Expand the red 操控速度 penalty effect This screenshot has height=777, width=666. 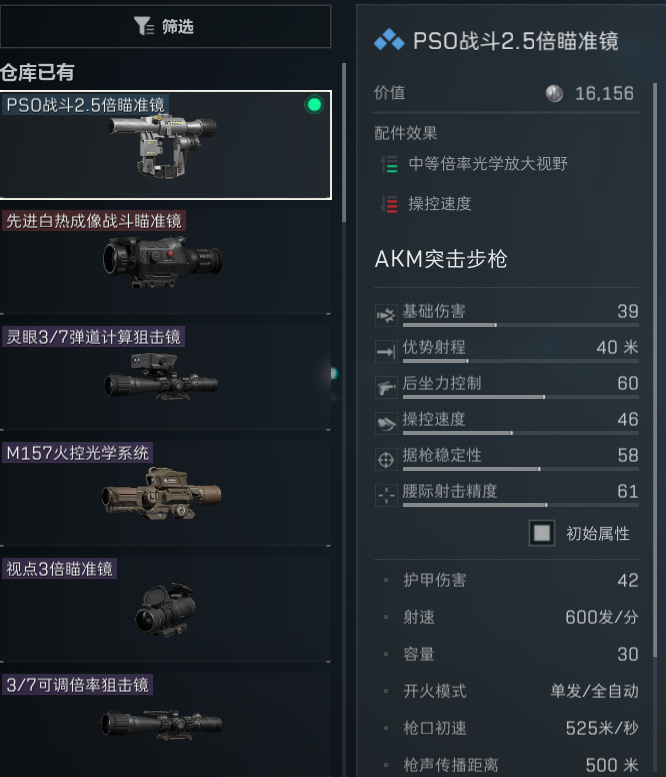pos(425,204)
